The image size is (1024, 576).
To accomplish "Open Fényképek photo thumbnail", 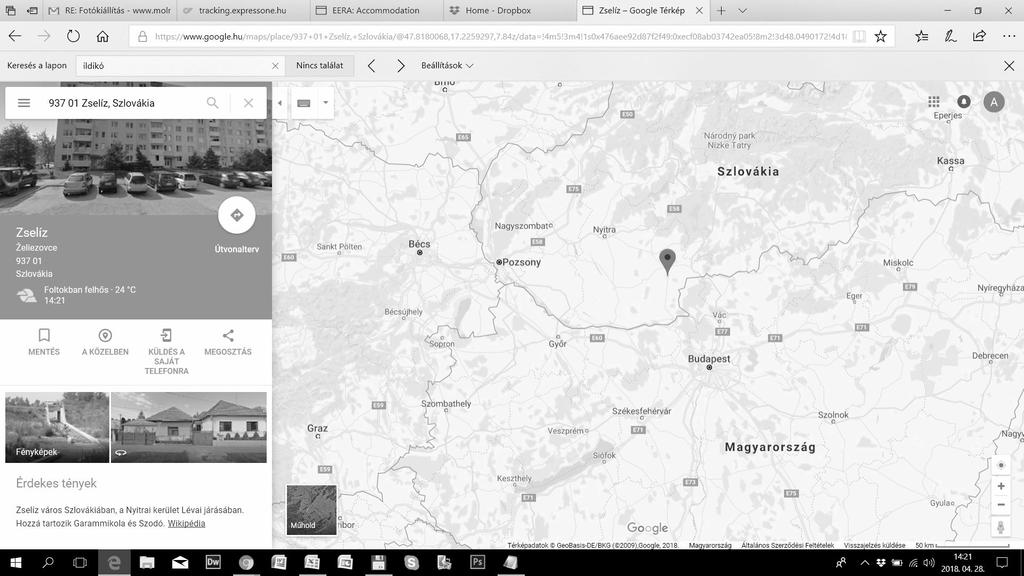I will [x=57, y=427].
